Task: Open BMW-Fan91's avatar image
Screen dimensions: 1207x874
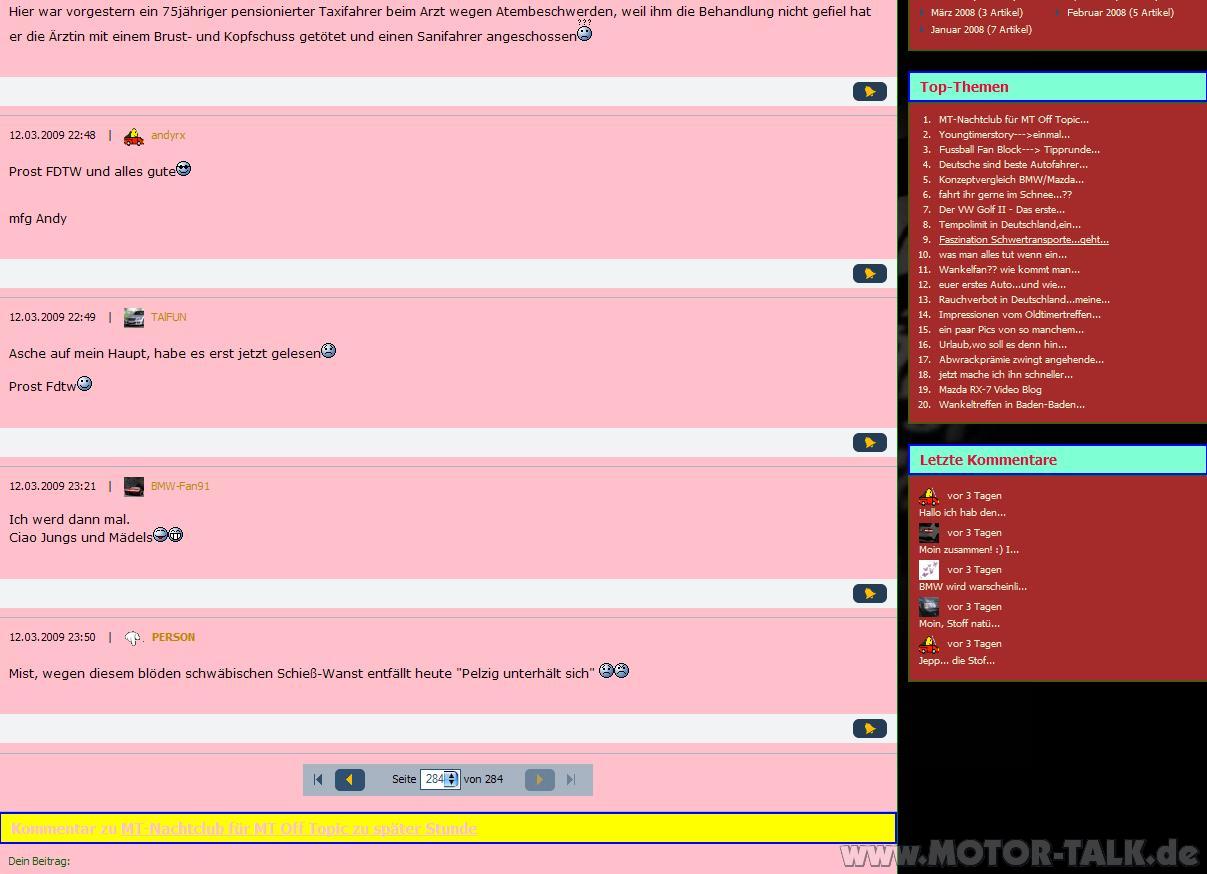Action: tap(134, 487)
